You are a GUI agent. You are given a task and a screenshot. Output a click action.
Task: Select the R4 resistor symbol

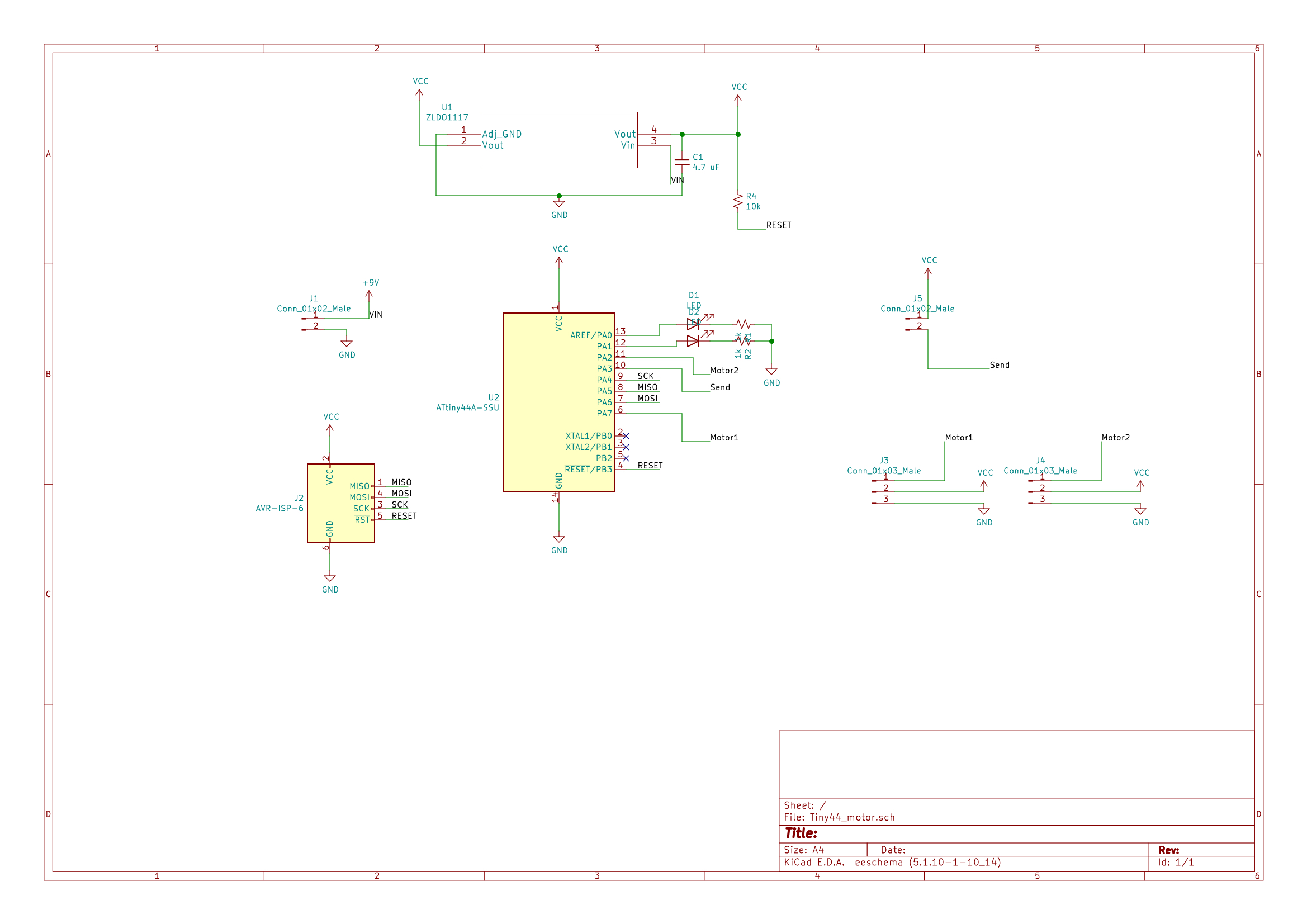coord(738,202)
